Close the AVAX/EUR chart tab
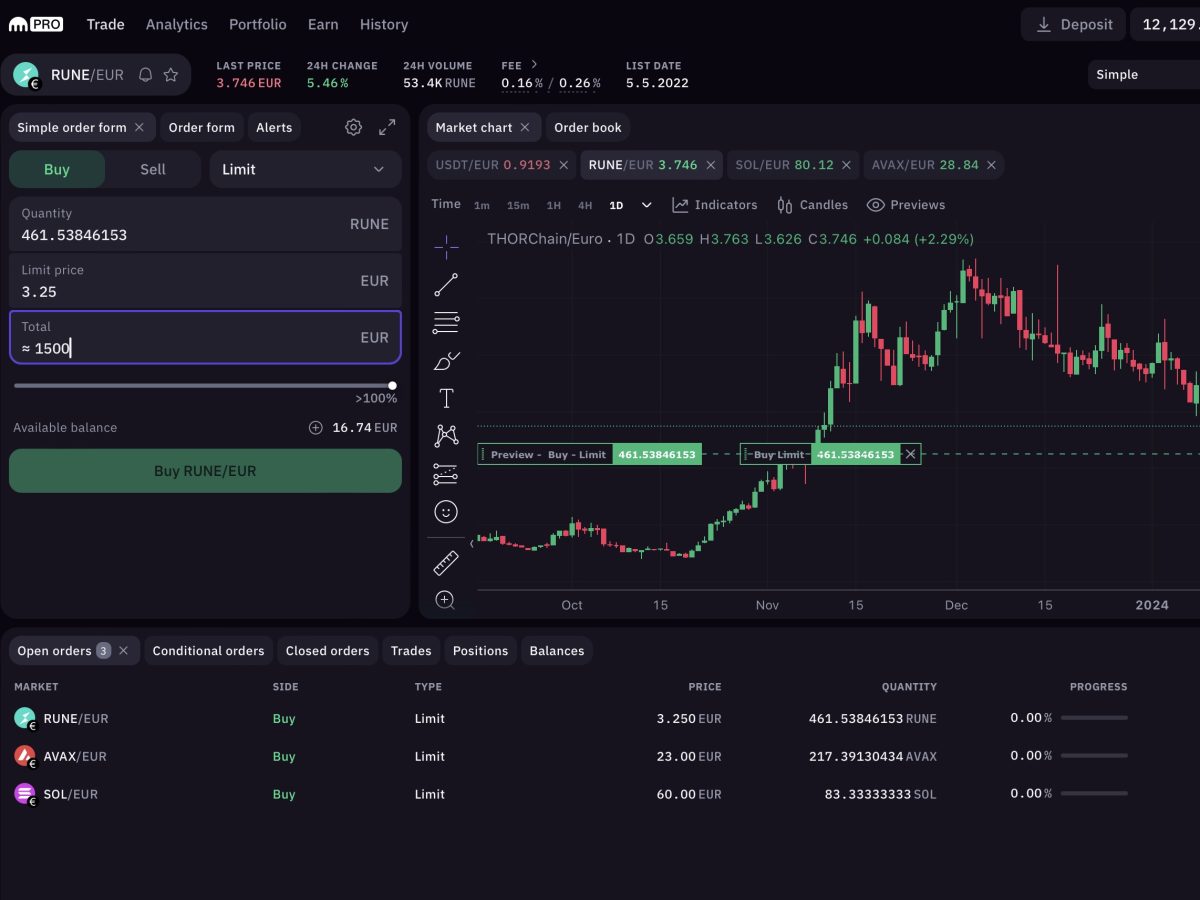Viewport: 1200px width, 900px height. pyautogui.click(x=992, y=165)
